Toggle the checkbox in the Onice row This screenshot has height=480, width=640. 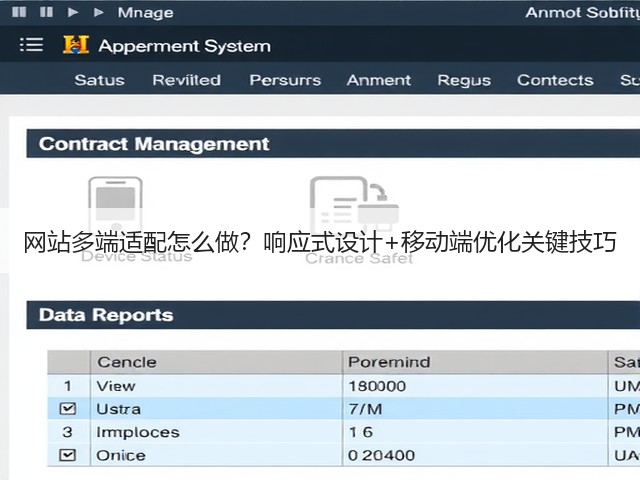(68, 455)
